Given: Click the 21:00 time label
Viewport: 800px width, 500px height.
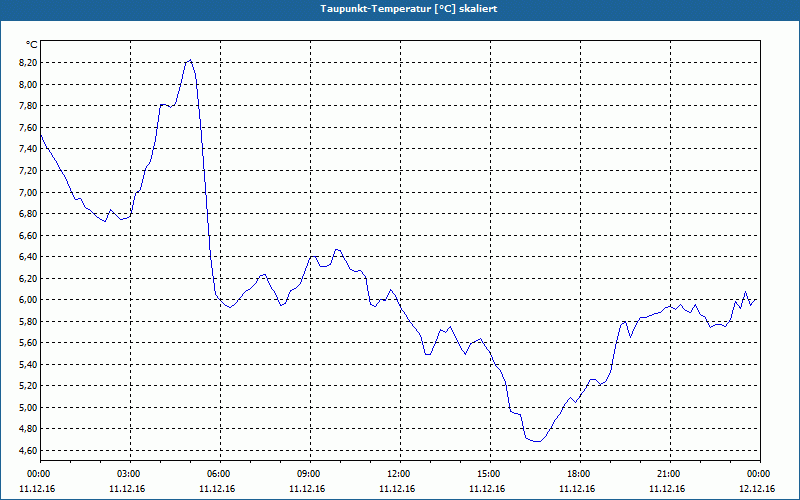Looking at the screenshot, I should coord(670,474).
